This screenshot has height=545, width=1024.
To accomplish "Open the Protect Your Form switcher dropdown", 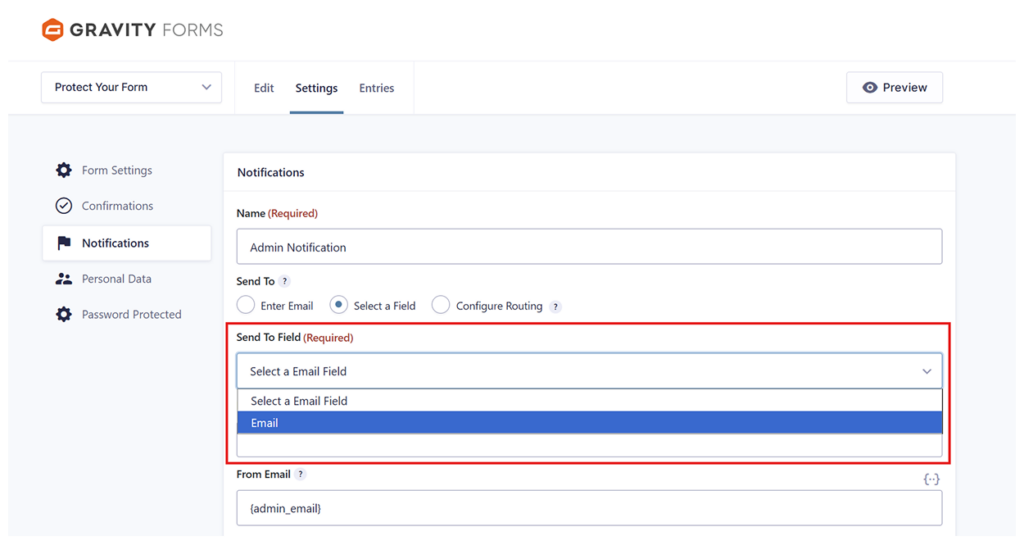I will click(131, 87).
